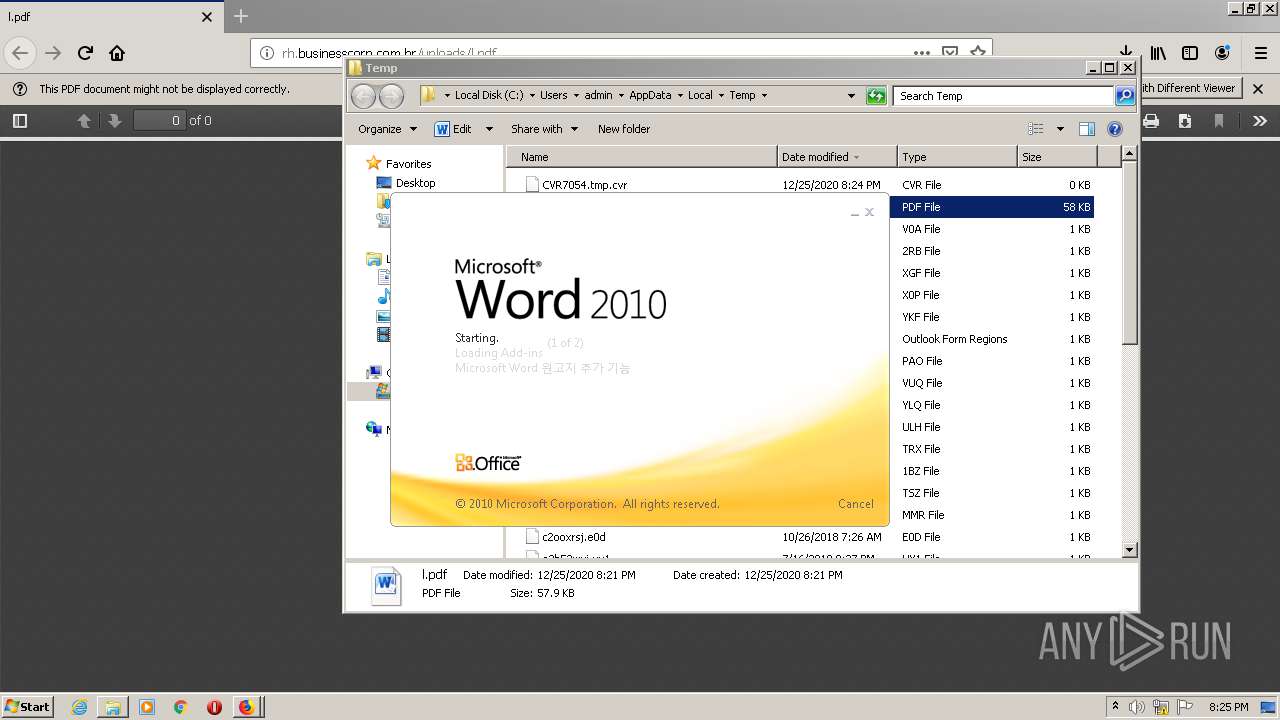
Task: Toggle PDF viewer sidebar
Action: 19,121
